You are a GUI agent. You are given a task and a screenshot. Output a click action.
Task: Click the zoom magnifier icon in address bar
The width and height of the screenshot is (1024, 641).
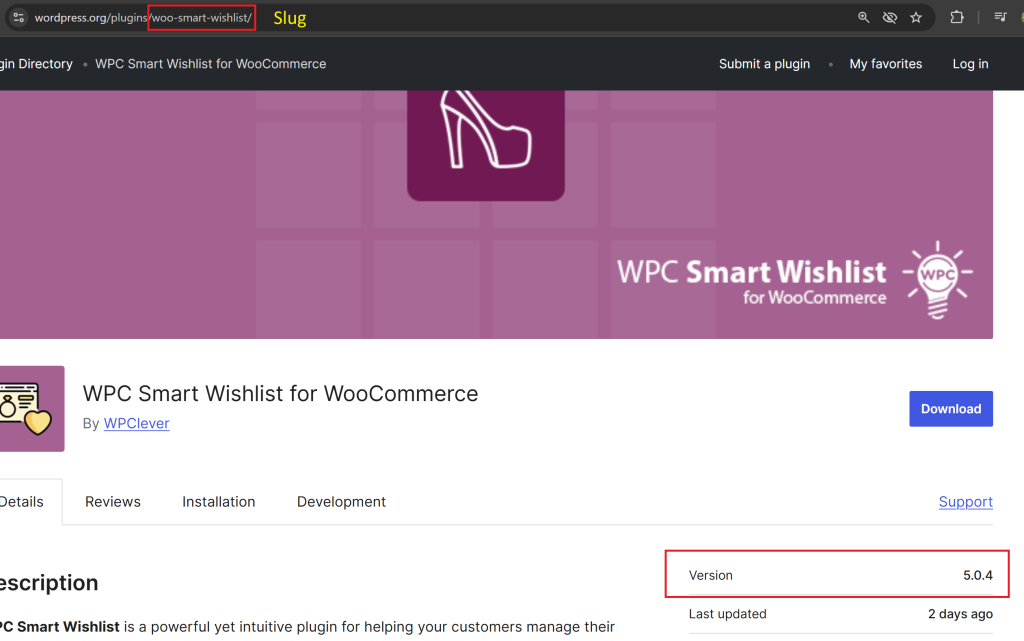(864, 17)
